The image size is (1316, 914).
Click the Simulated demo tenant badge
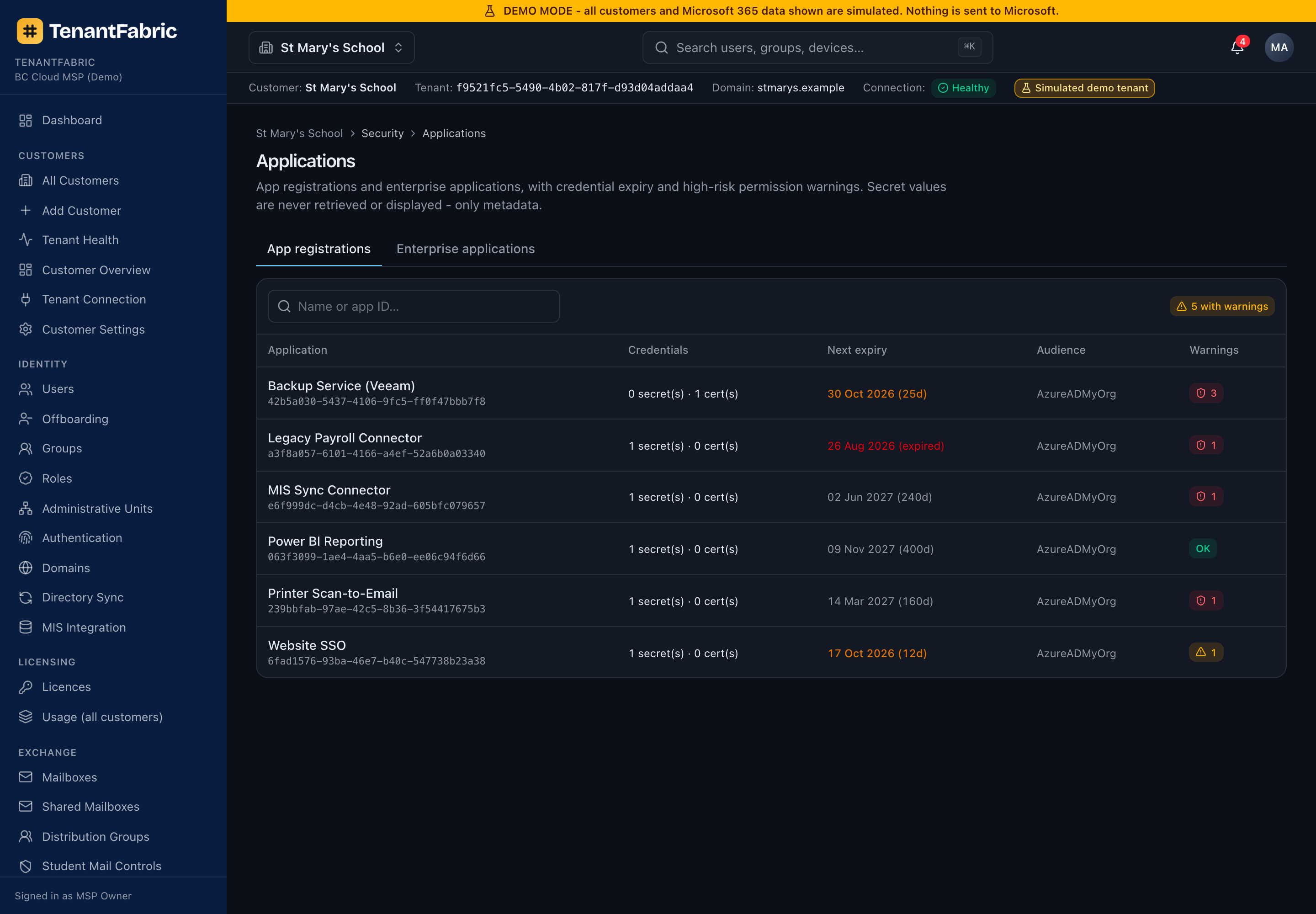coord(1085,88)
